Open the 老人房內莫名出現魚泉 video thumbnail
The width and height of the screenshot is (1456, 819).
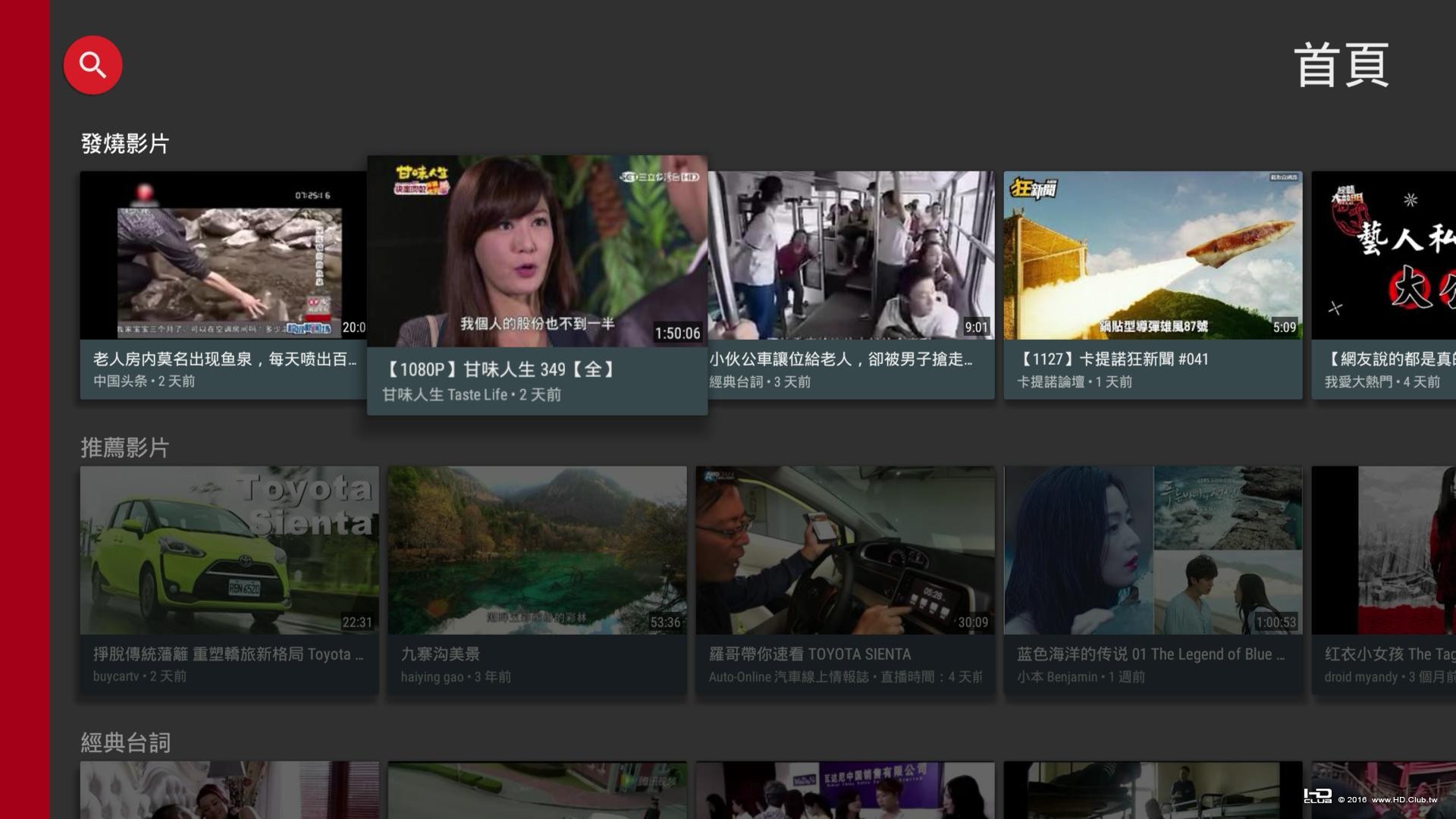click(x=224, y=256)
